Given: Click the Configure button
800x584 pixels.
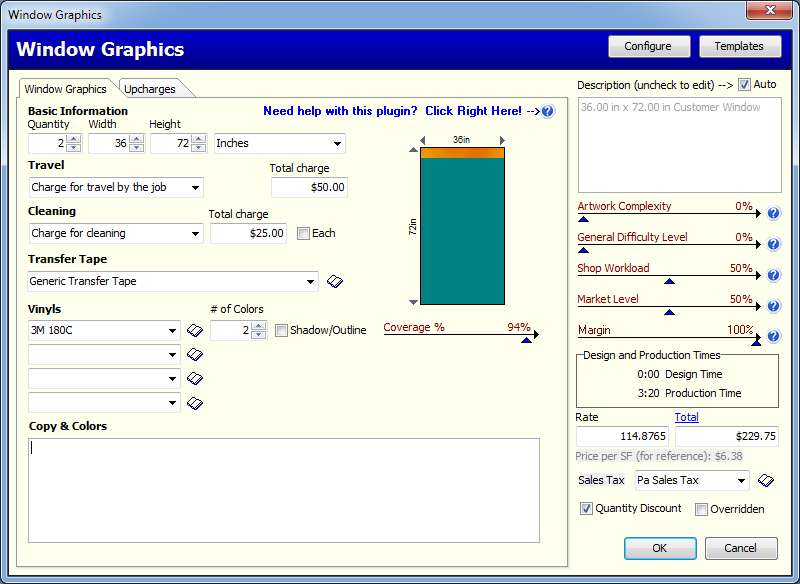Looking at the screenshot, I should click(648, 46).
